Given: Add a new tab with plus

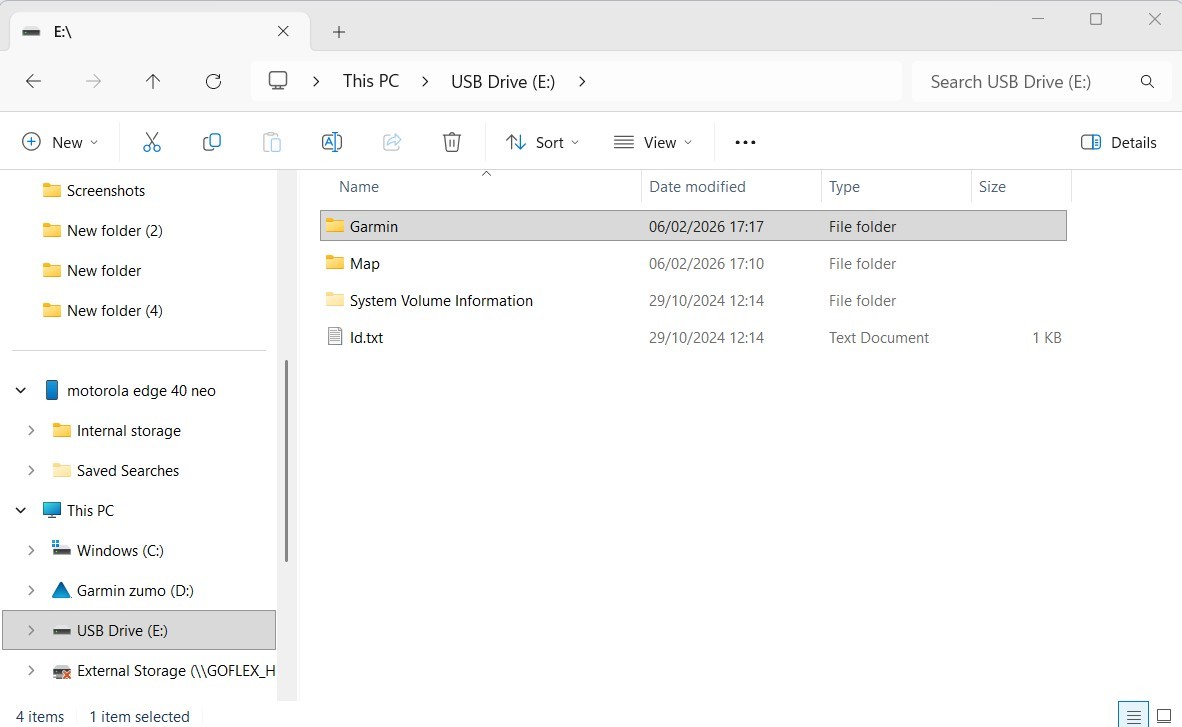Looking at the screenshot, I should click(339, 32).
